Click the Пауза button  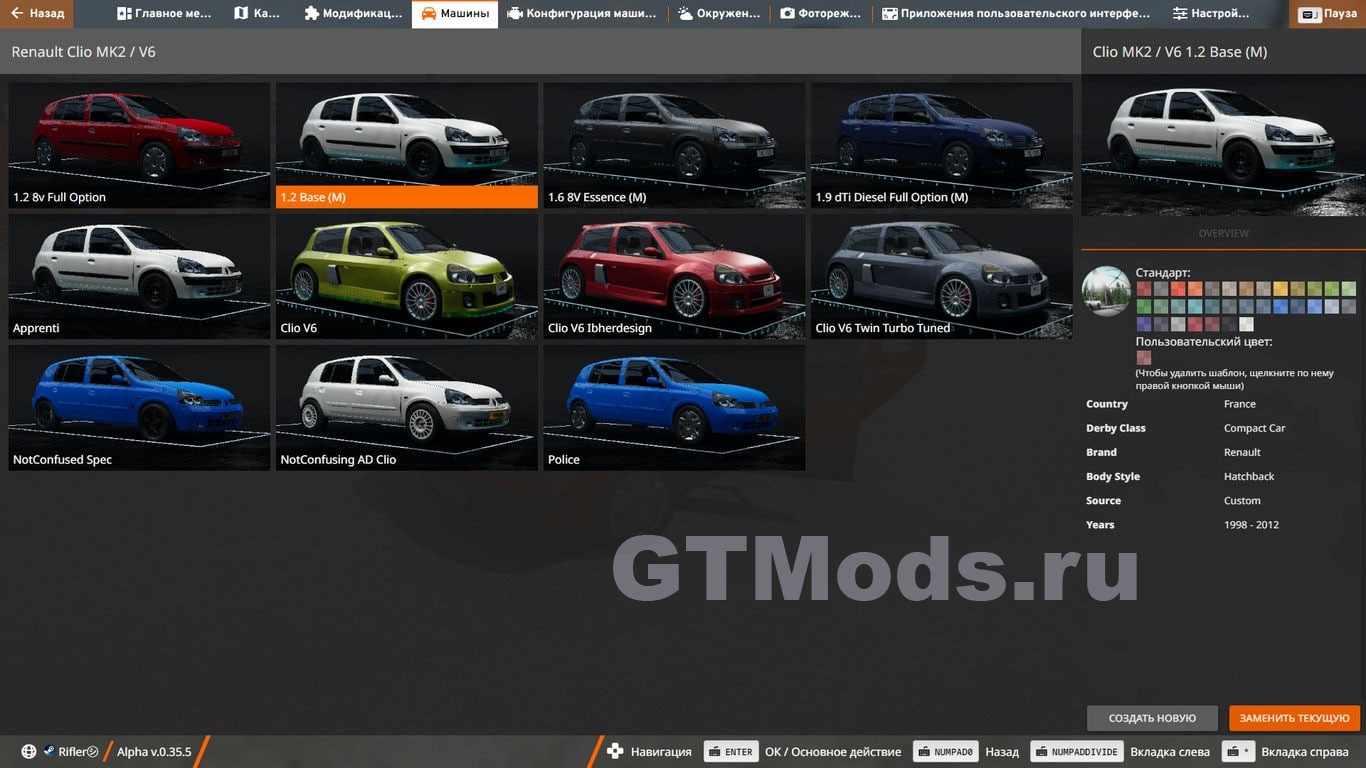(1329, 14)
